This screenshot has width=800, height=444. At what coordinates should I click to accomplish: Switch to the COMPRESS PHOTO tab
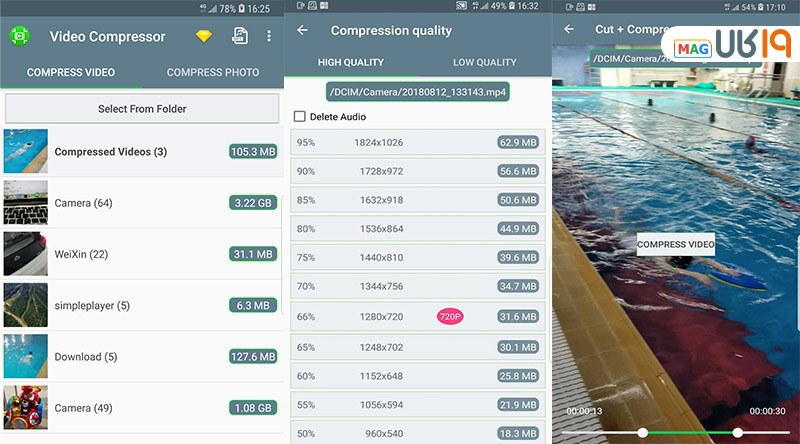click(x=213, y=72)
